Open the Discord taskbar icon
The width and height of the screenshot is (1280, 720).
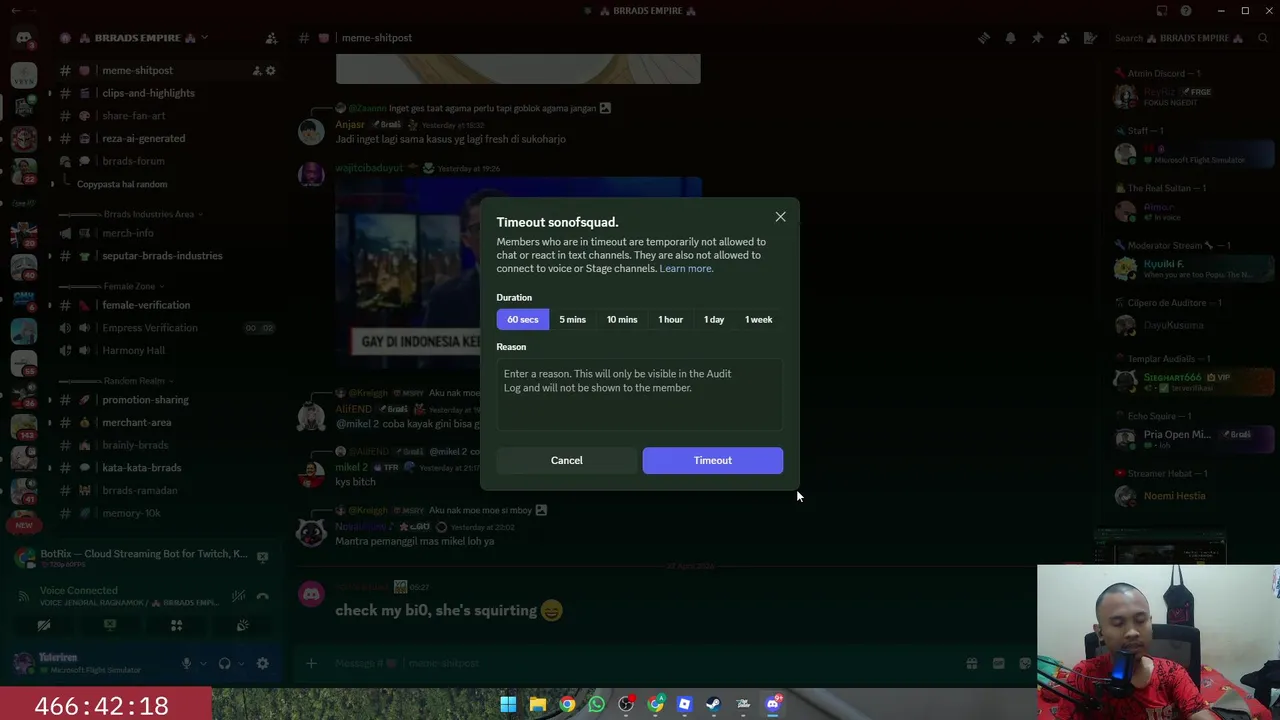pyautogui.click(x=773, y=704)
